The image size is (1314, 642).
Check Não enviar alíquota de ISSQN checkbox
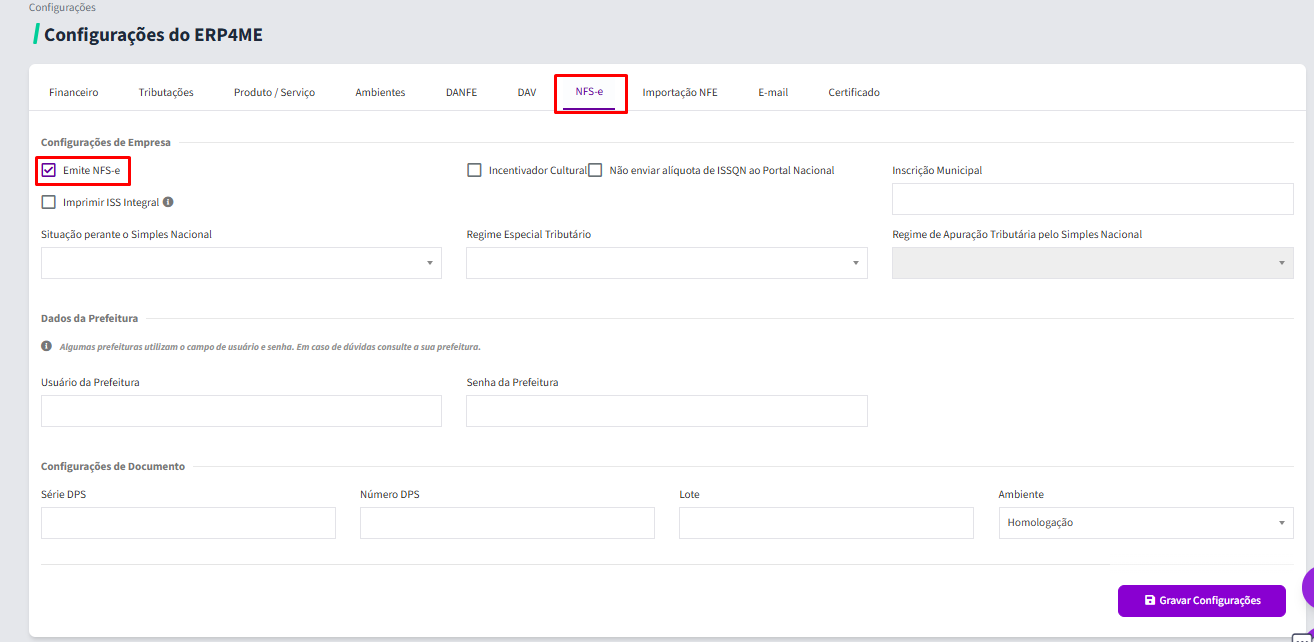click(x=595, y=170)
